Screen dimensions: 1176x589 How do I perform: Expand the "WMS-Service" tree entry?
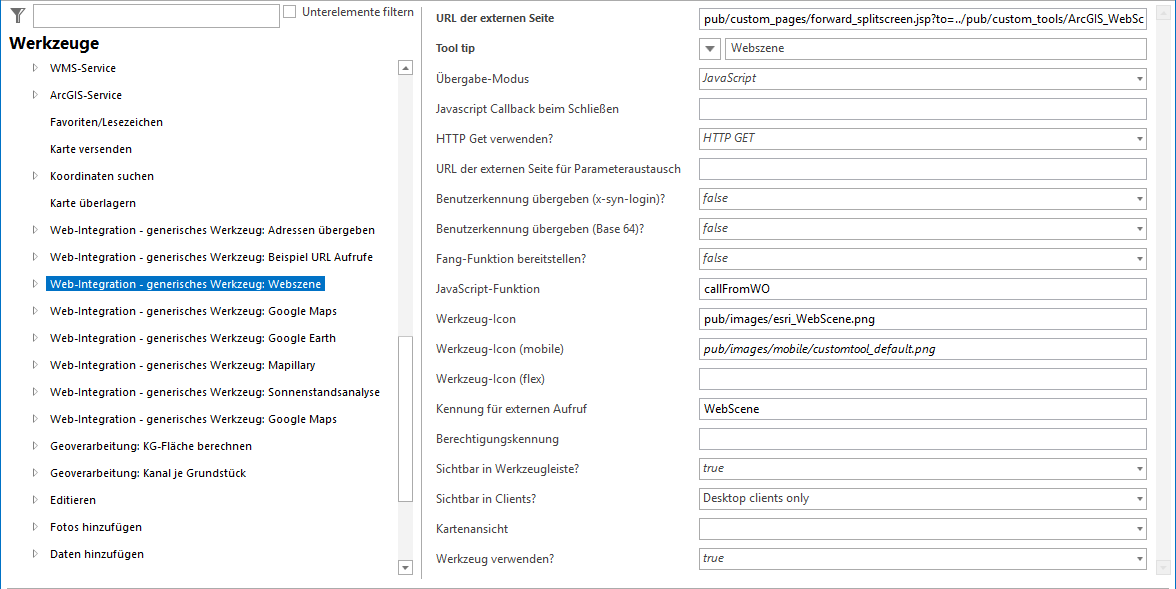(x=35, y=68)
